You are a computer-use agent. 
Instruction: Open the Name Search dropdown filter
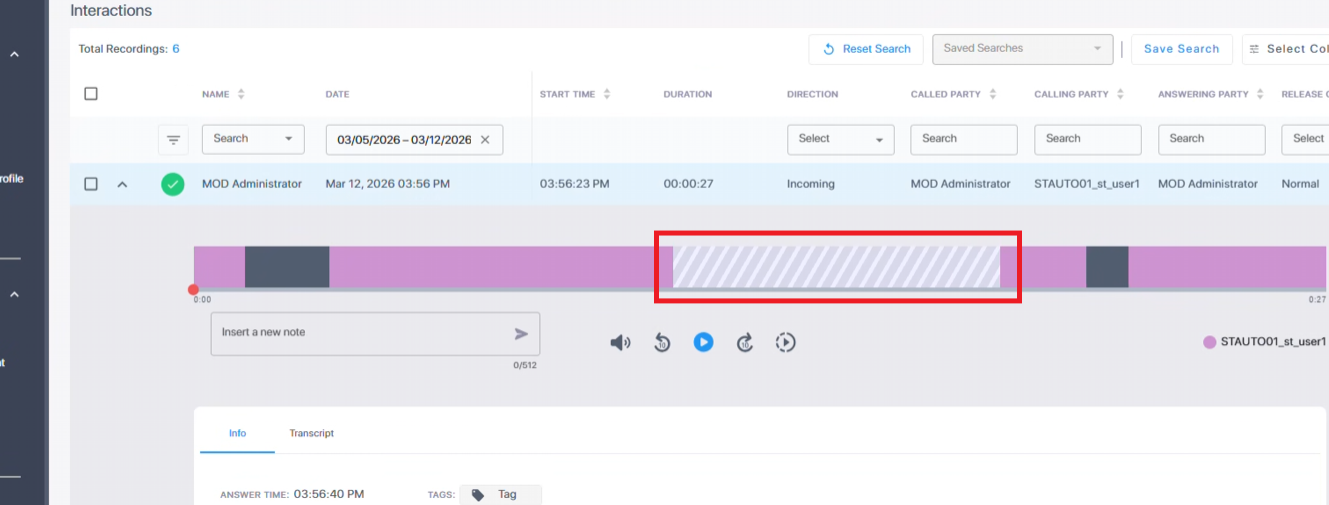coord(253,139)
